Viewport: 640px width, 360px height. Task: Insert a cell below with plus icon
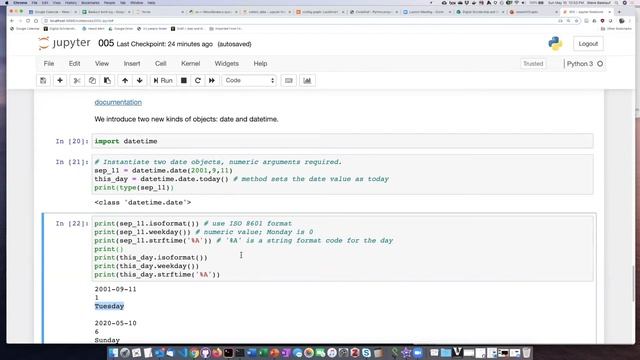pyautogui.click(x=60, y=80)
